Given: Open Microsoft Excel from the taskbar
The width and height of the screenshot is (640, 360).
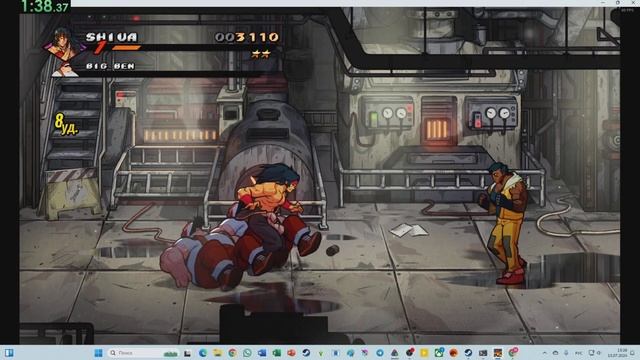Looking at the screenshot, I should point(276,353).
